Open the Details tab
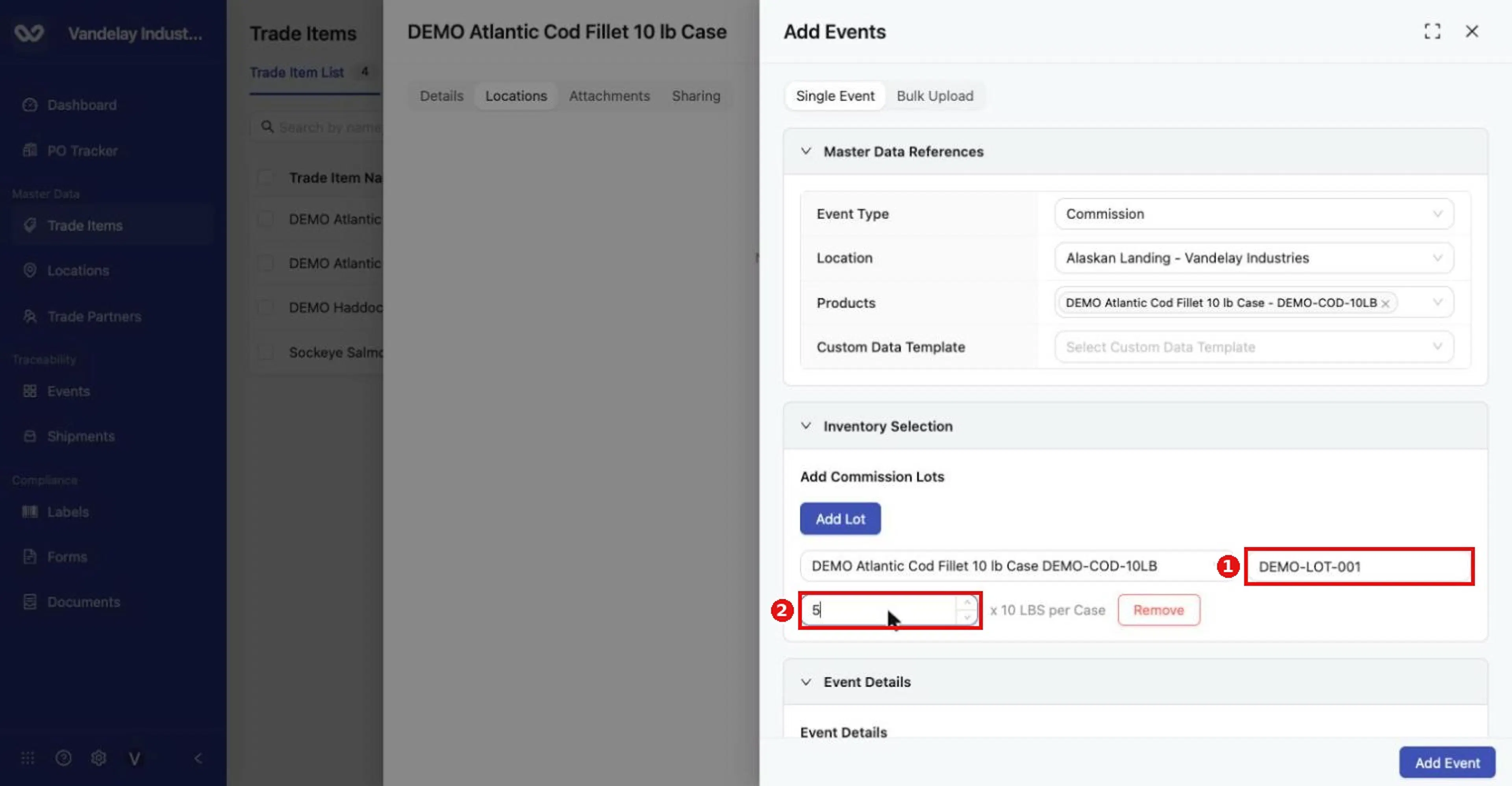Image resolution: width=1512 pixels, height=786 pixels. 441,96
